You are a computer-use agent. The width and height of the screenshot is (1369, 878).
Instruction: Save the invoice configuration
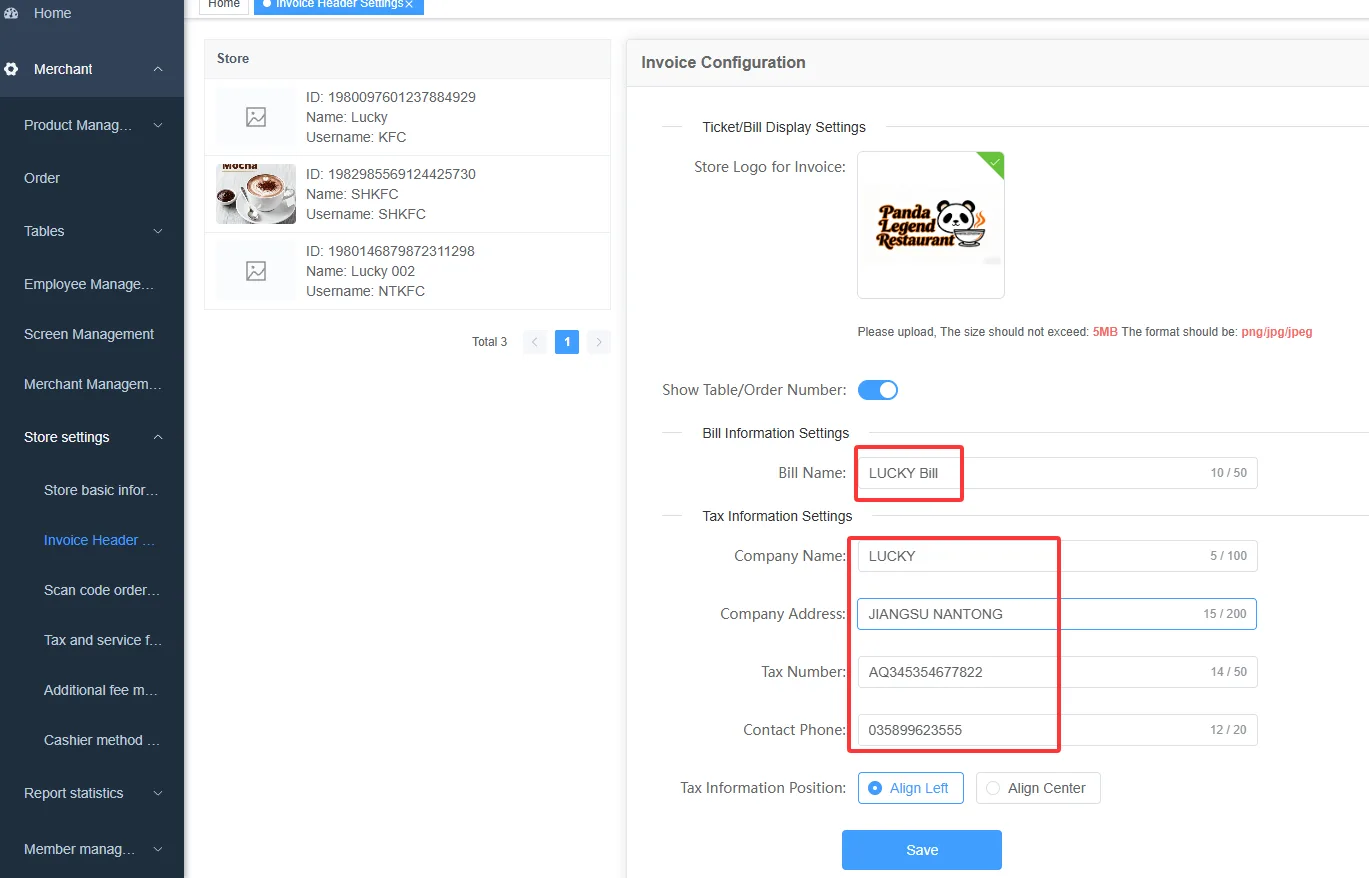(922, 850)
